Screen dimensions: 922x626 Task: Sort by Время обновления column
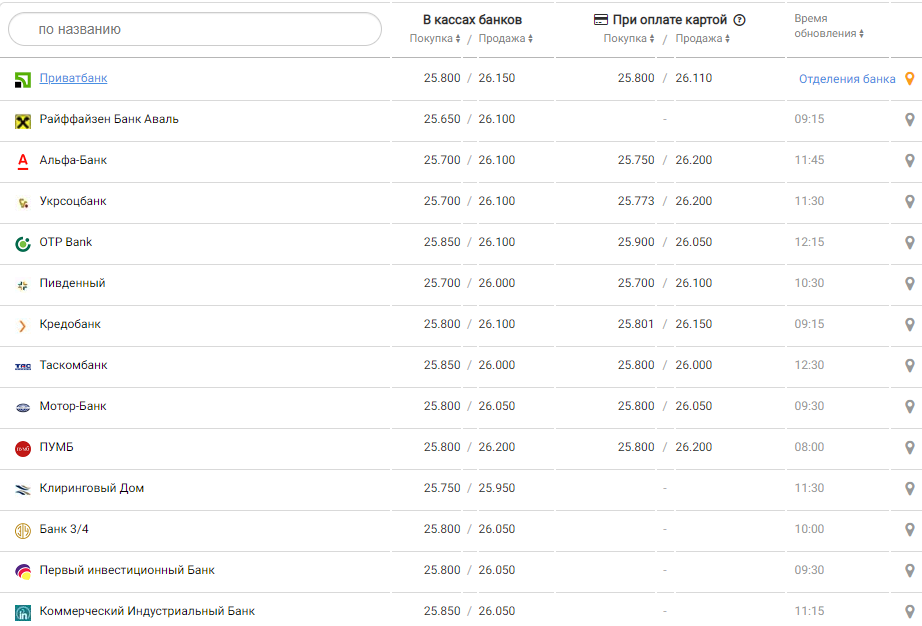829,33
